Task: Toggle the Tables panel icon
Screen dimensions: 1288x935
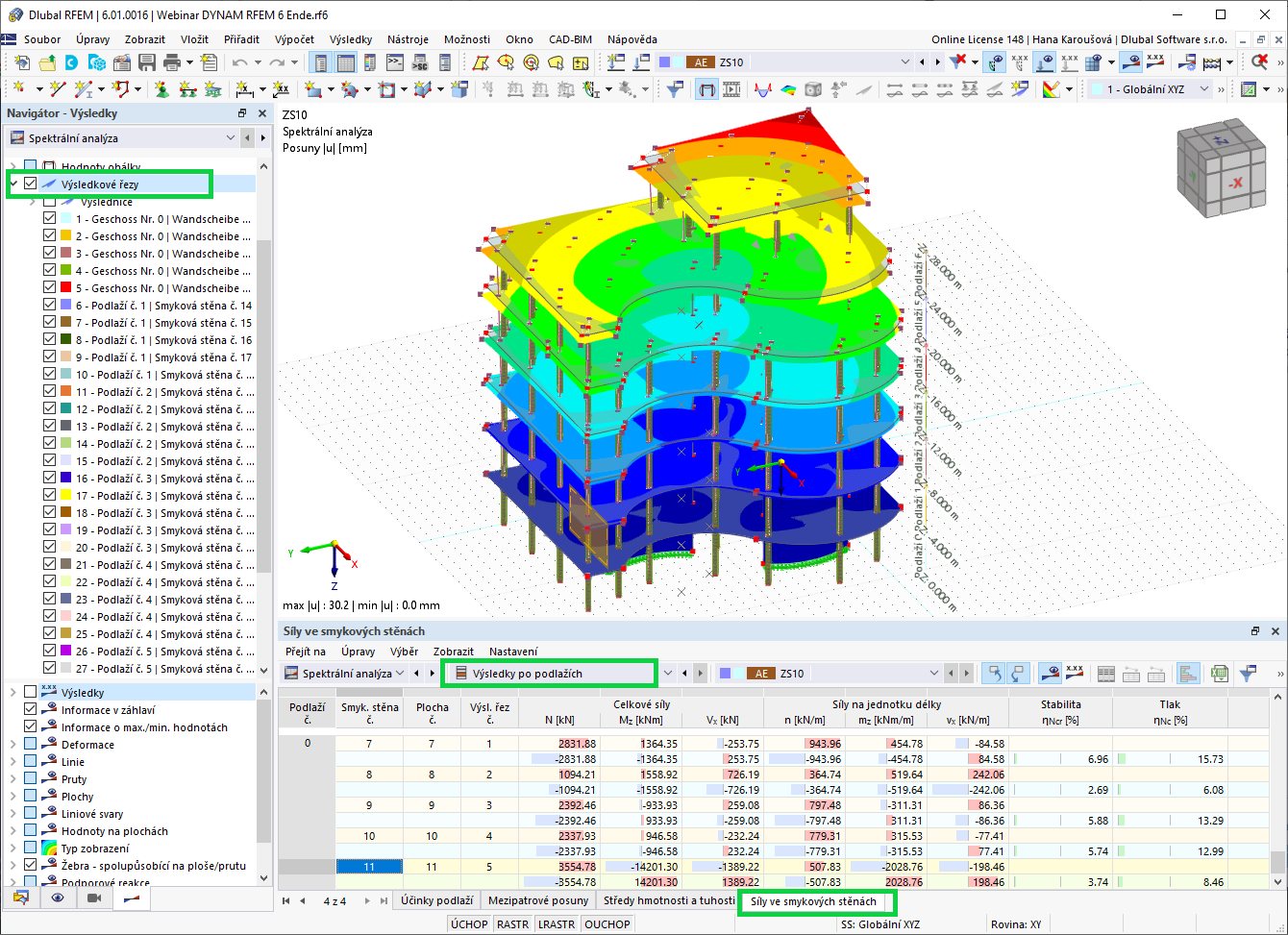Action: point(345,62)
